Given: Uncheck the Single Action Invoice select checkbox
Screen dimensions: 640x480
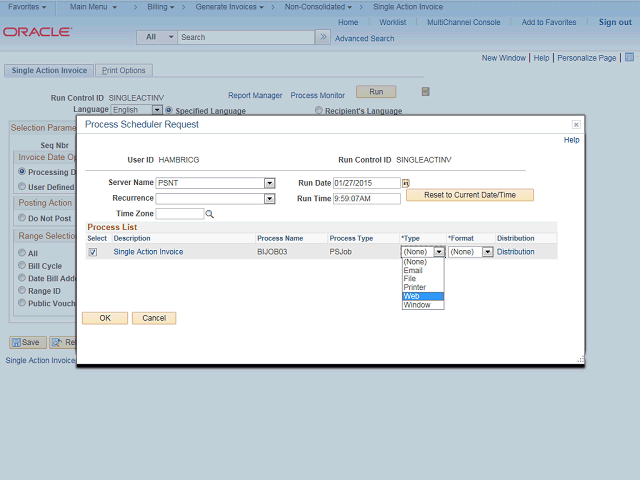Looking at the screenshot, I should [93, 252].
